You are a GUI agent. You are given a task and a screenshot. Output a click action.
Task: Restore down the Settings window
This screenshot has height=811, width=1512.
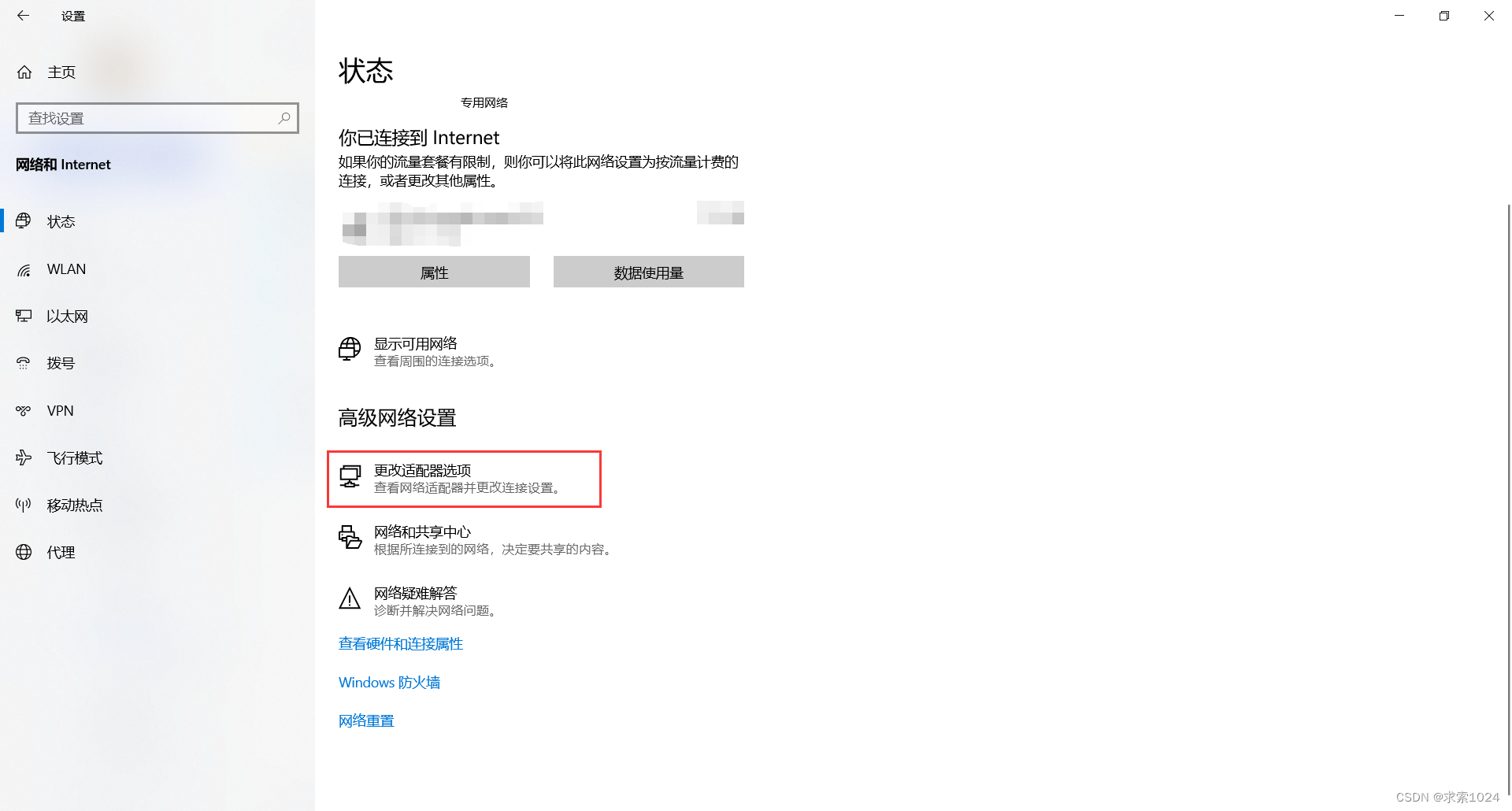pyautogui.click(x=1444, y=16)
